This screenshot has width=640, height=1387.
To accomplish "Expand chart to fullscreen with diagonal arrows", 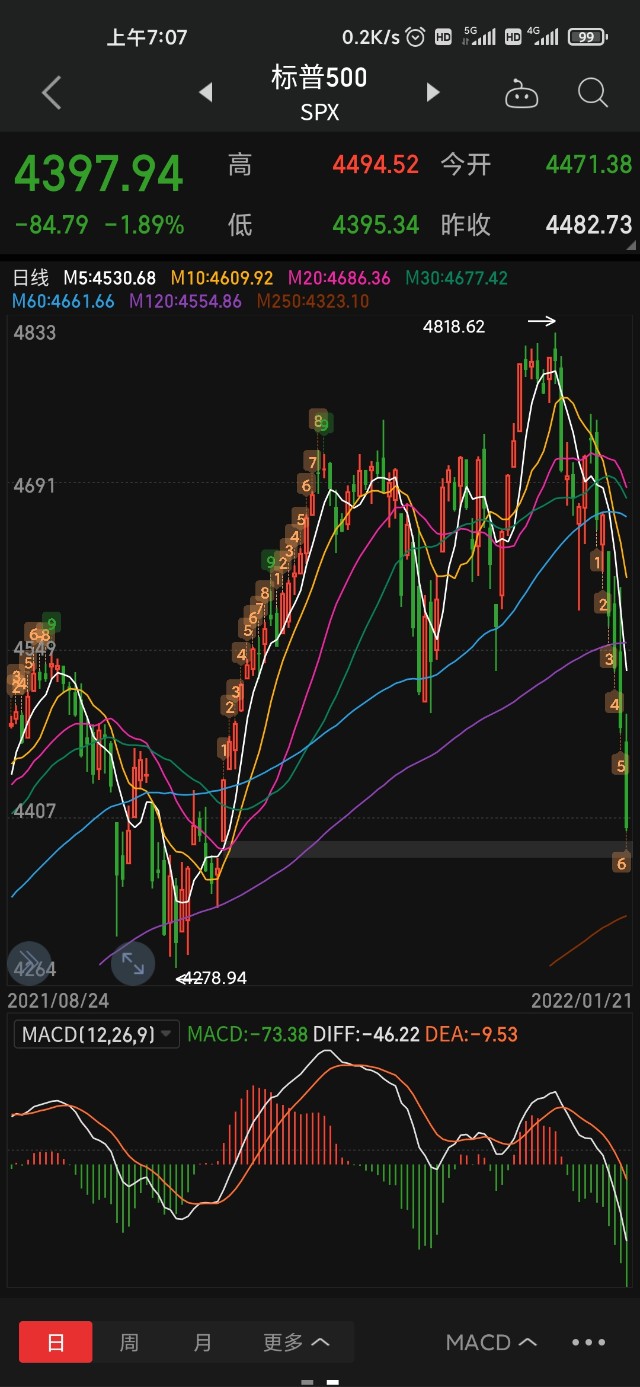I will point(132,964).
